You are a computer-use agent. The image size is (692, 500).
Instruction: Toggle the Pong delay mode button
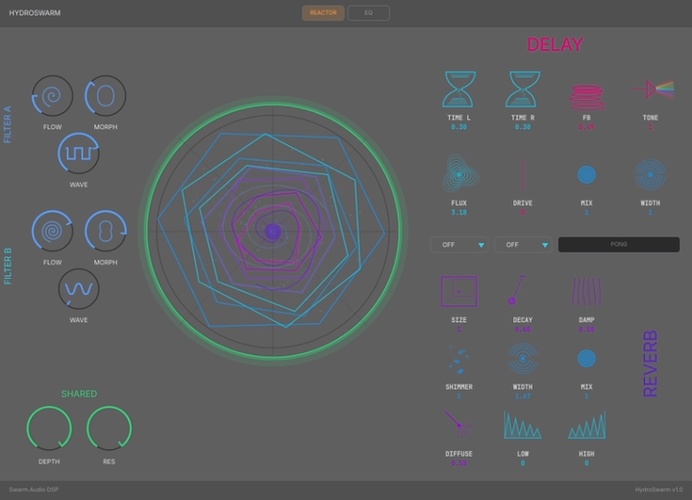point(618,244)
